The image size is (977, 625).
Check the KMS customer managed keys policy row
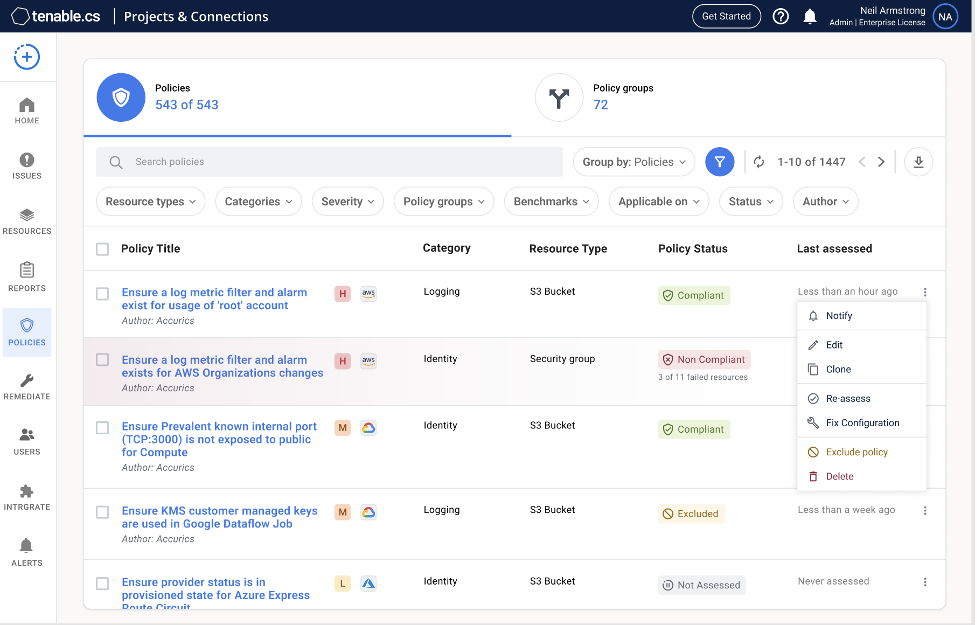coord(102,512)
